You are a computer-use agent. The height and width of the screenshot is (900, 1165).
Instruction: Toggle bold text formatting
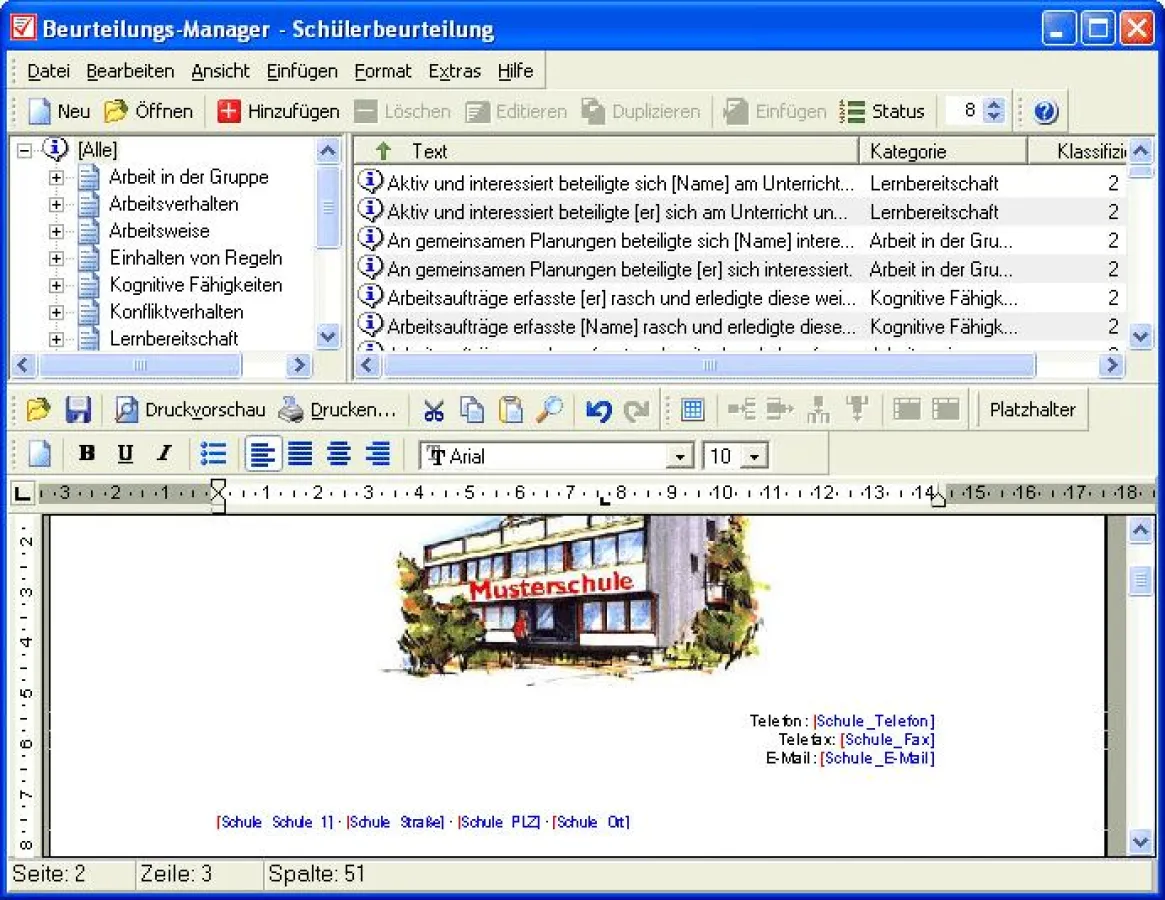(x=87, y=455)
